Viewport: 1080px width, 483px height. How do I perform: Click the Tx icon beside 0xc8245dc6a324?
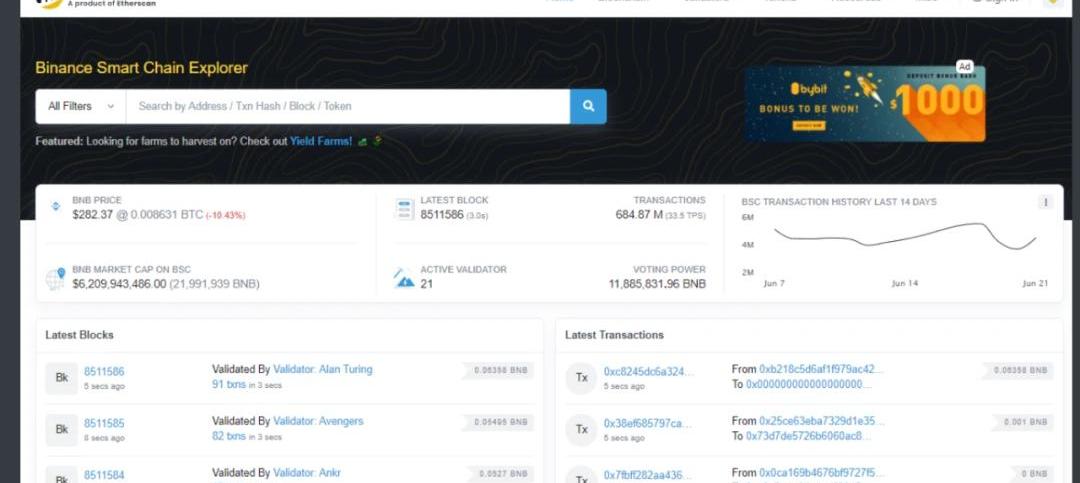(581, 377)
